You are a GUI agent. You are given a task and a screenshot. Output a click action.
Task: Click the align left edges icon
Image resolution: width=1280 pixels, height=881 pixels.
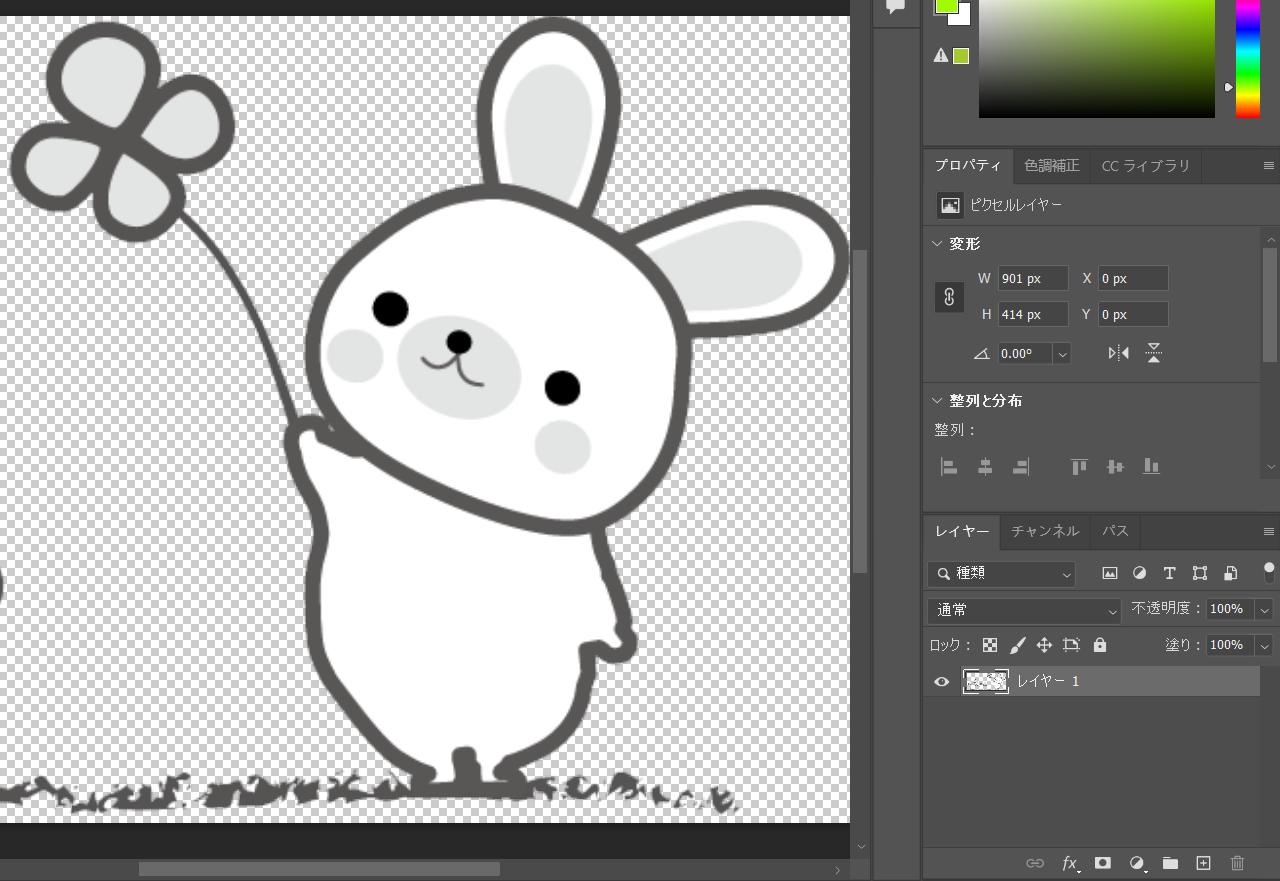click(x=949, y=466)
